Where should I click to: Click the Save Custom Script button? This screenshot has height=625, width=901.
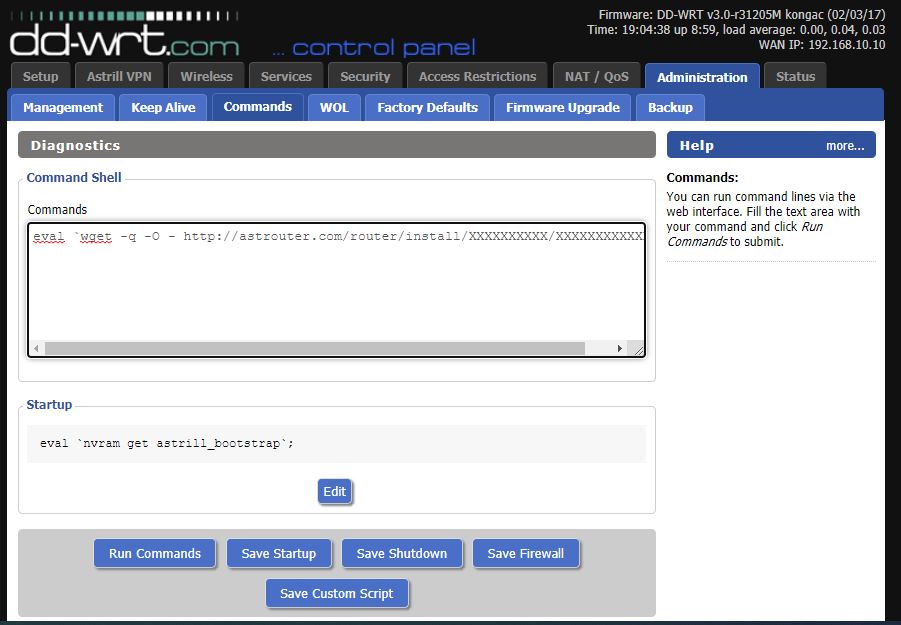pyautogui.click(x=337, y=593)
